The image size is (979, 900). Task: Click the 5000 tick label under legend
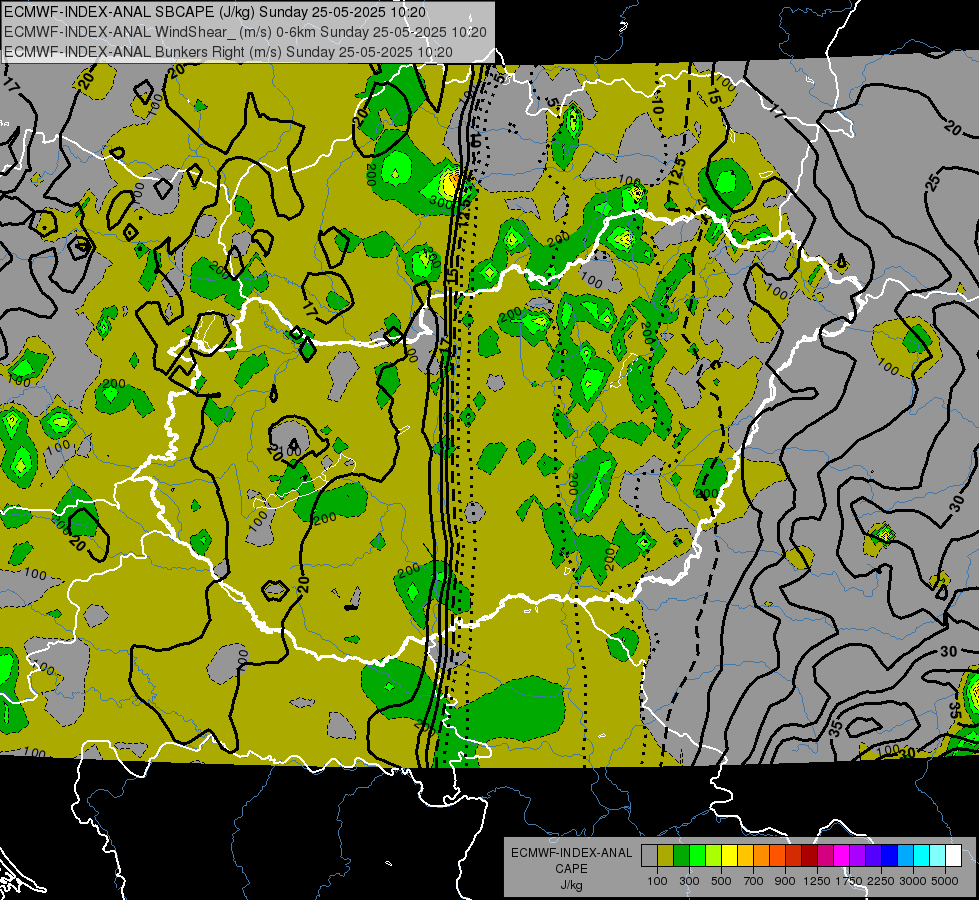point(945,881)
